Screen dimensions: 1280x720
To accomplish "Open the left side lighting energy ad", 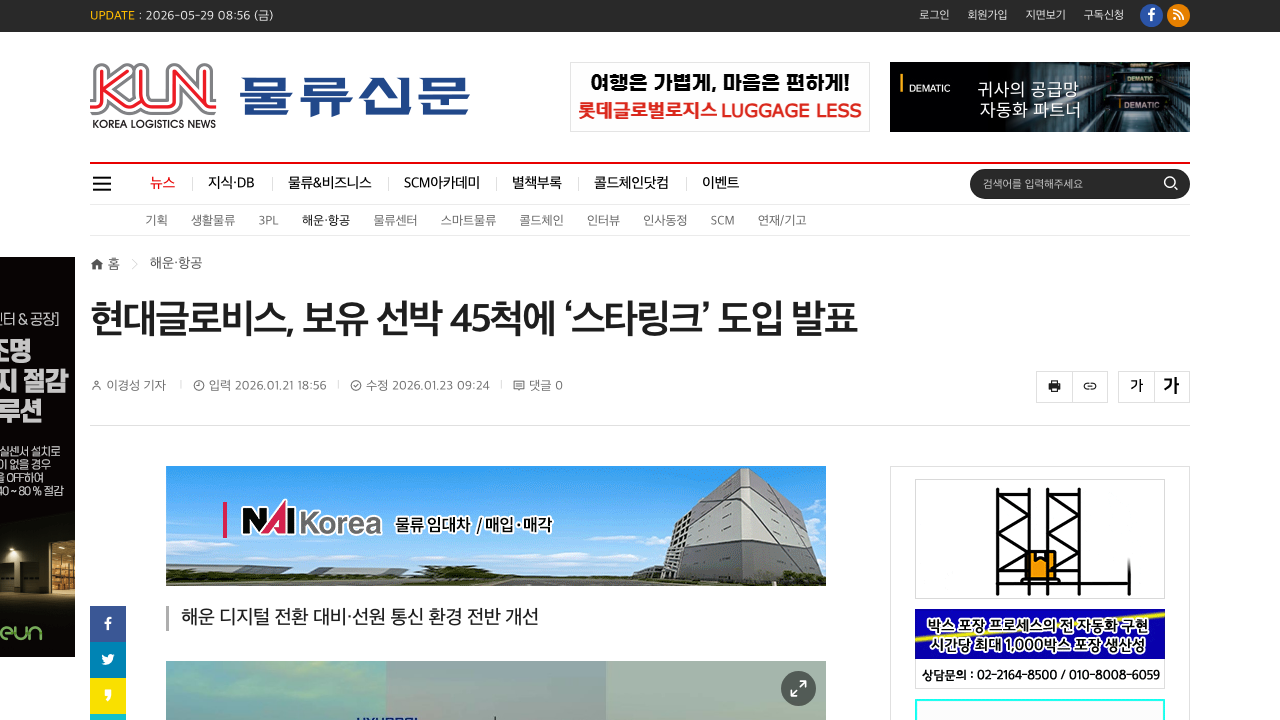I will tap(37, 457).
